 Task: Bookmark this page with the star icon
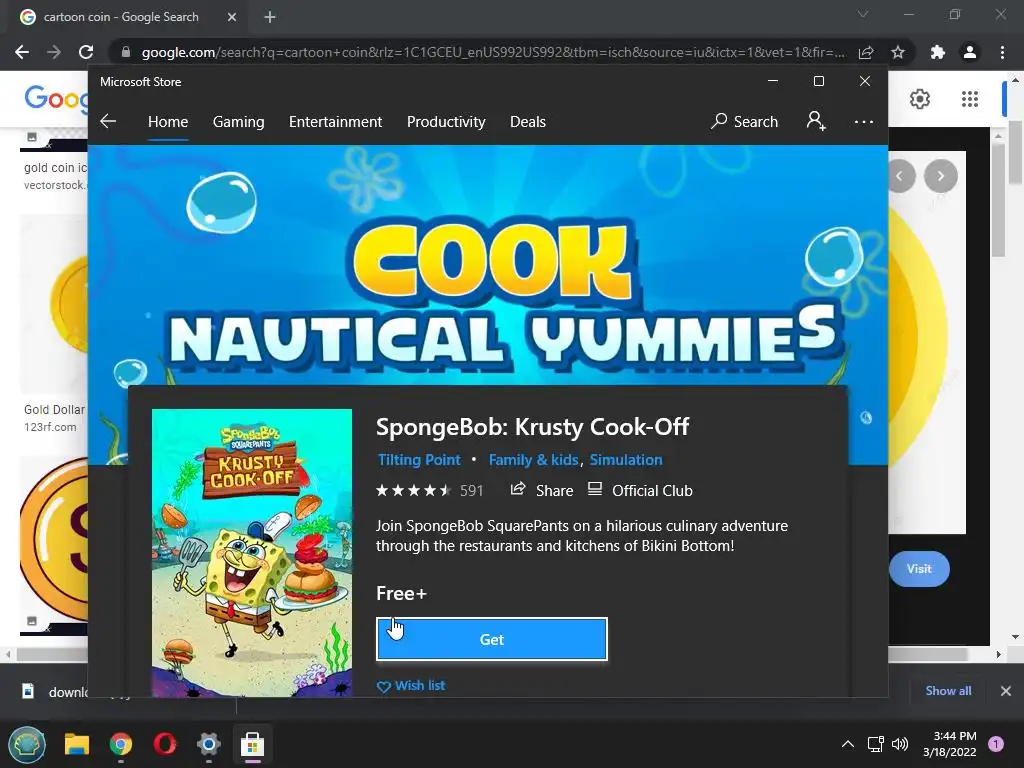point(898,52)
